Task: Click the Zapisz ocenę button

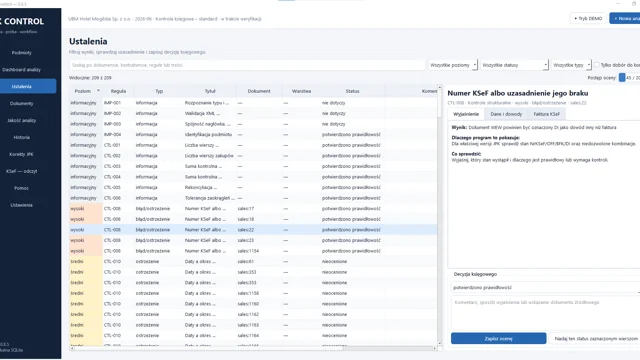Action: (x=498, y=338)
